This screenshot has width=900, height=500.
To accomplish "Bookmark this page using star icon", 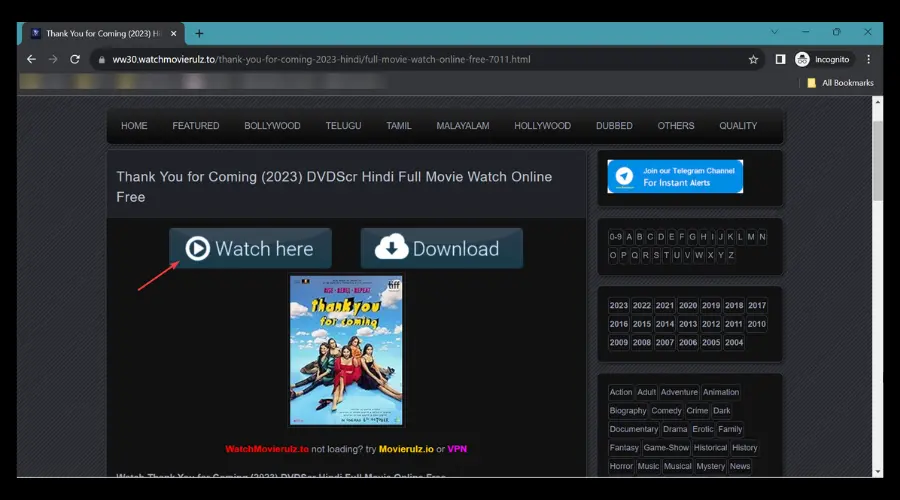I will click(753, 59).
